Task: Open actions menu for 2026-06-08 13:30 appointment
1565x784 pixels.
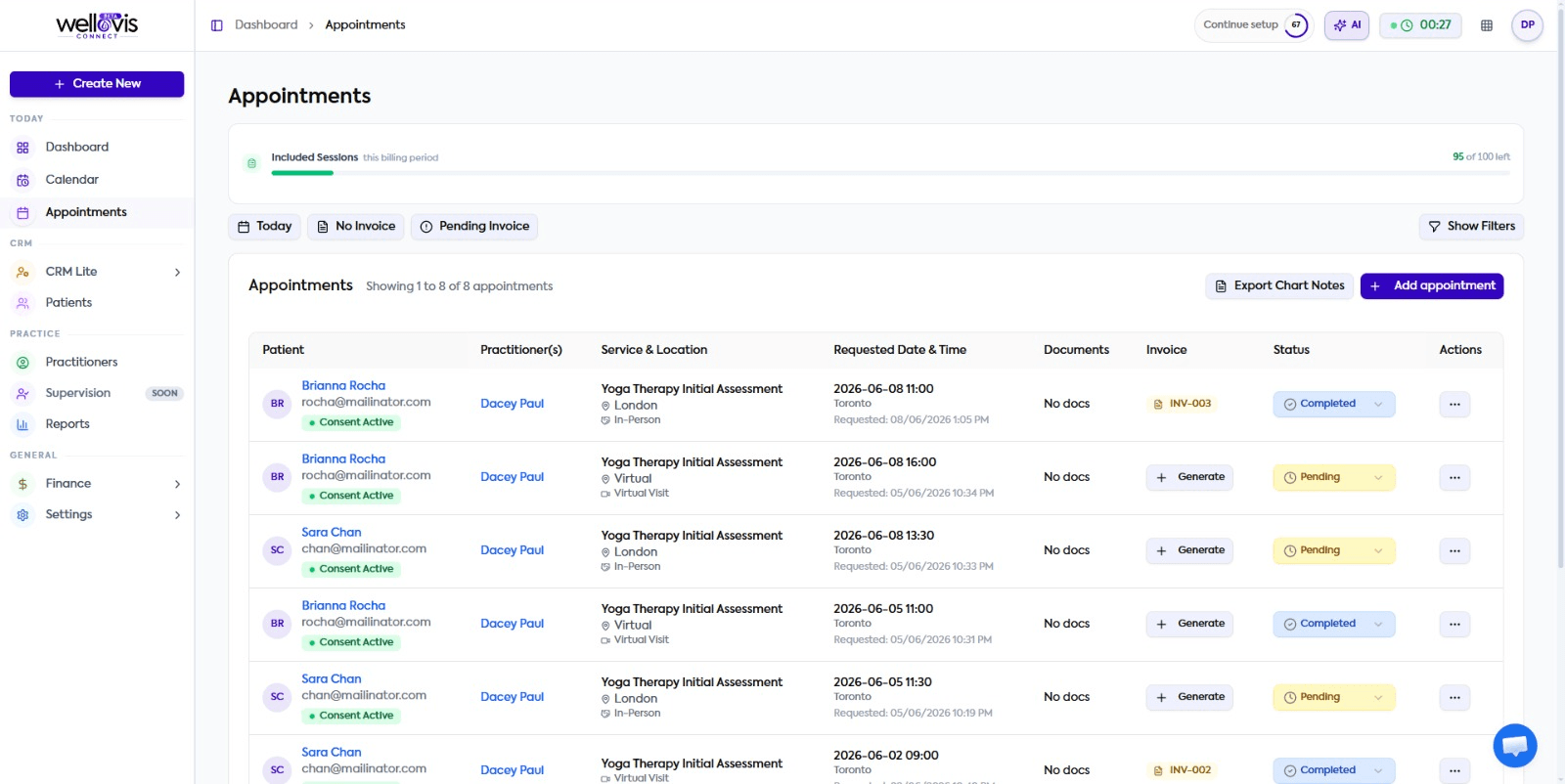Action: click(x=1454, y=550)
